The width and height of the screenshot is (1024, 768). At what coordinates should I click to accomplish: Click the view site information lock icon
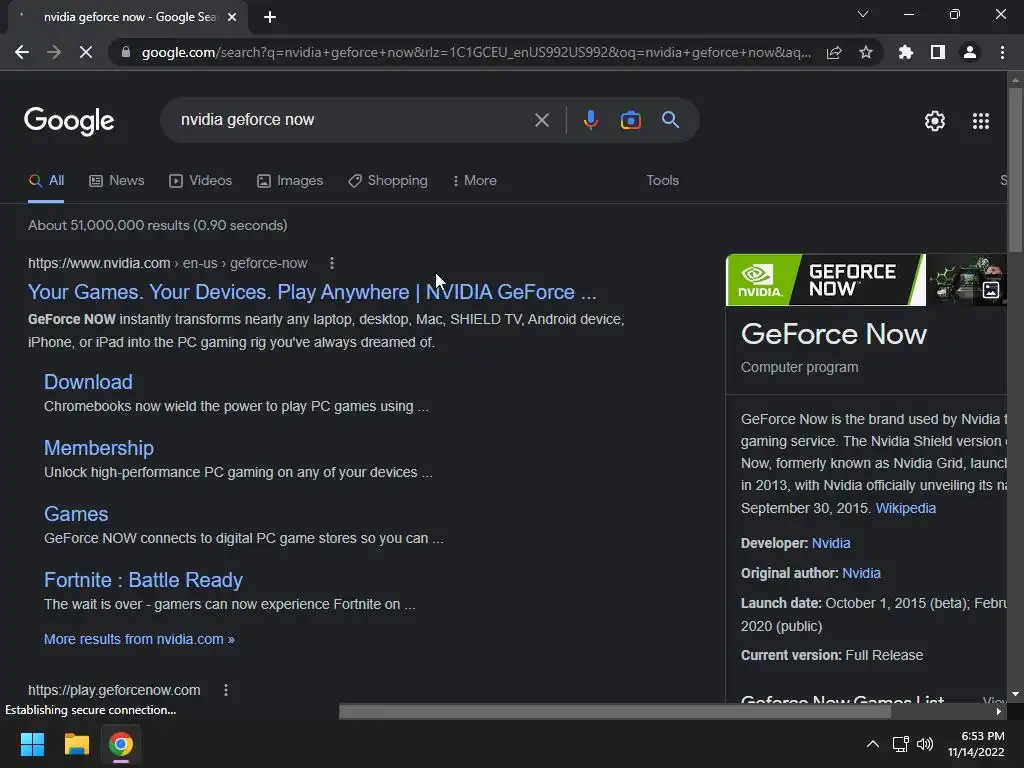[125, 52]
